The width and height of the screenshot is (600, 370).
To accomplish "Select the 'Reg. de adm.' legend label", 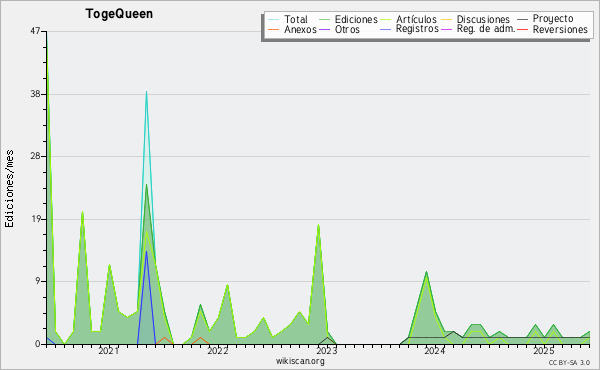I will pyautogui.click(x=486, y=29).
